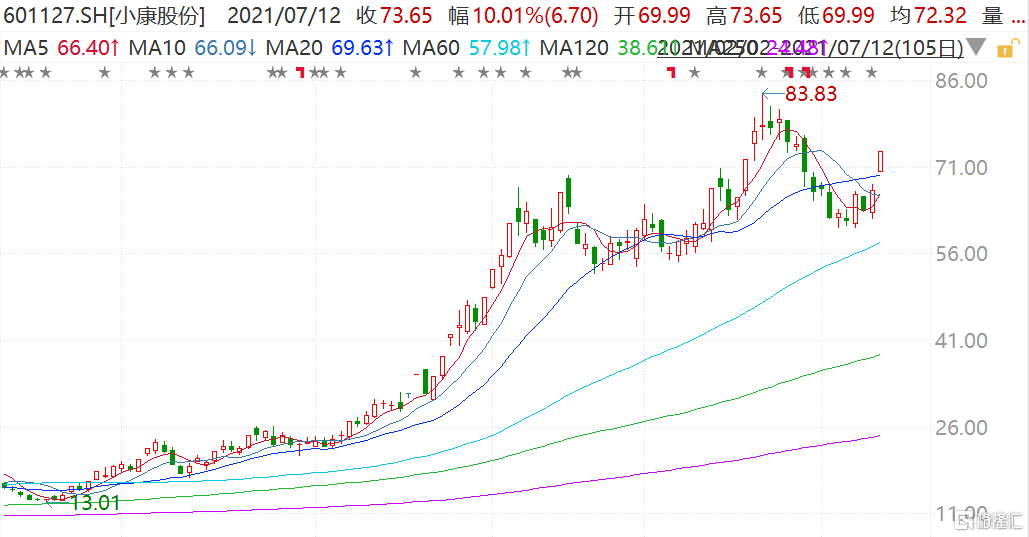Click the low price 低69.99

(x=836, y=15)
